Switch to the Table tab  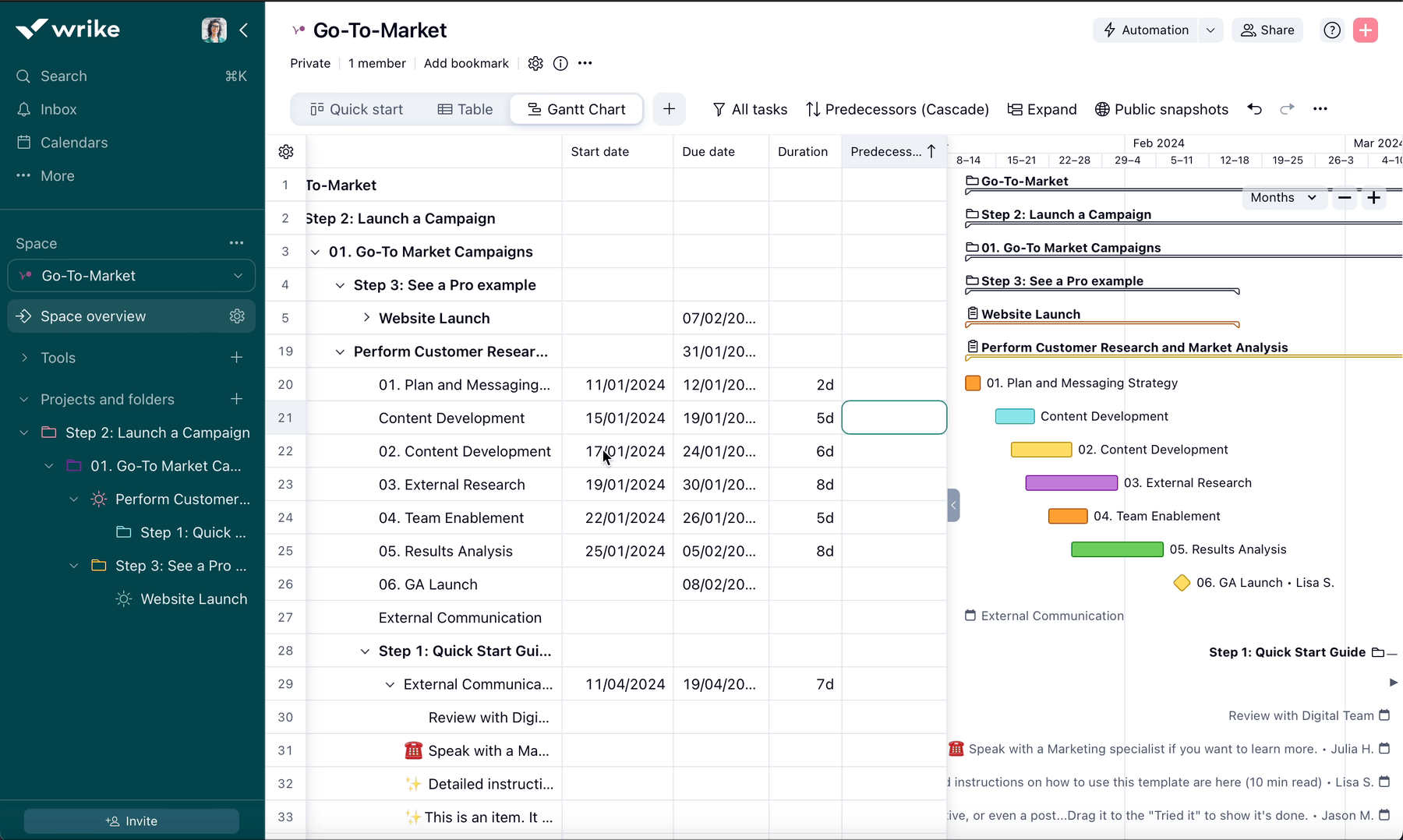click(465, 109)
